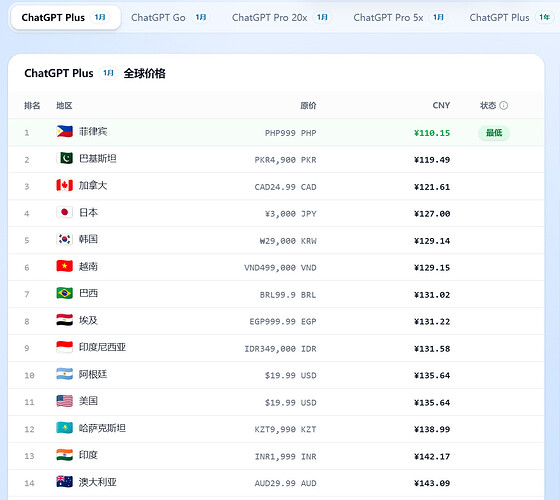560x500 pixels.
Task: Click the CAD24.99 CAD original price
Action: (x=285, y=187)
